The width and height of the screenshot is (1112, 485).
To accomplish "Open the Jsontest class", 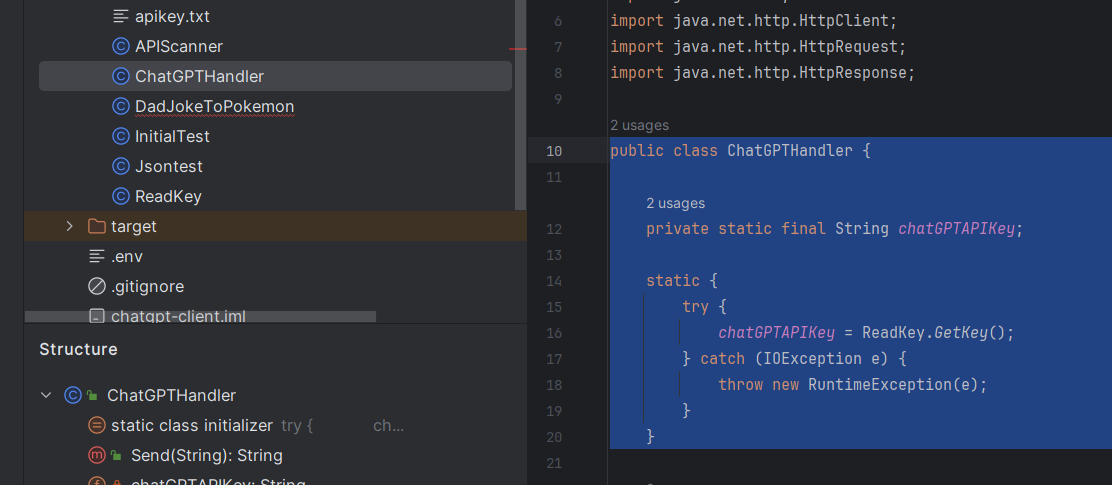I will (169, 166).
